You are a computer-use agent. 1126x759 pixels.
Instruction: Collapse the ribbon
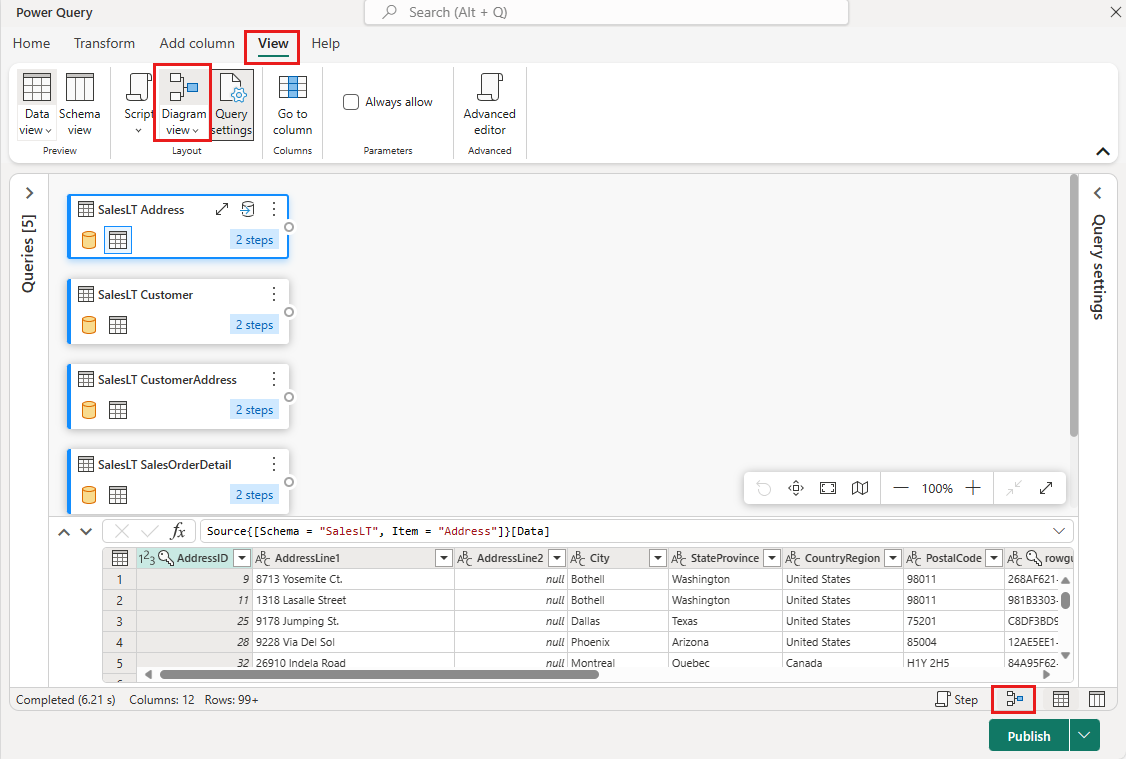click(1103, 151)
